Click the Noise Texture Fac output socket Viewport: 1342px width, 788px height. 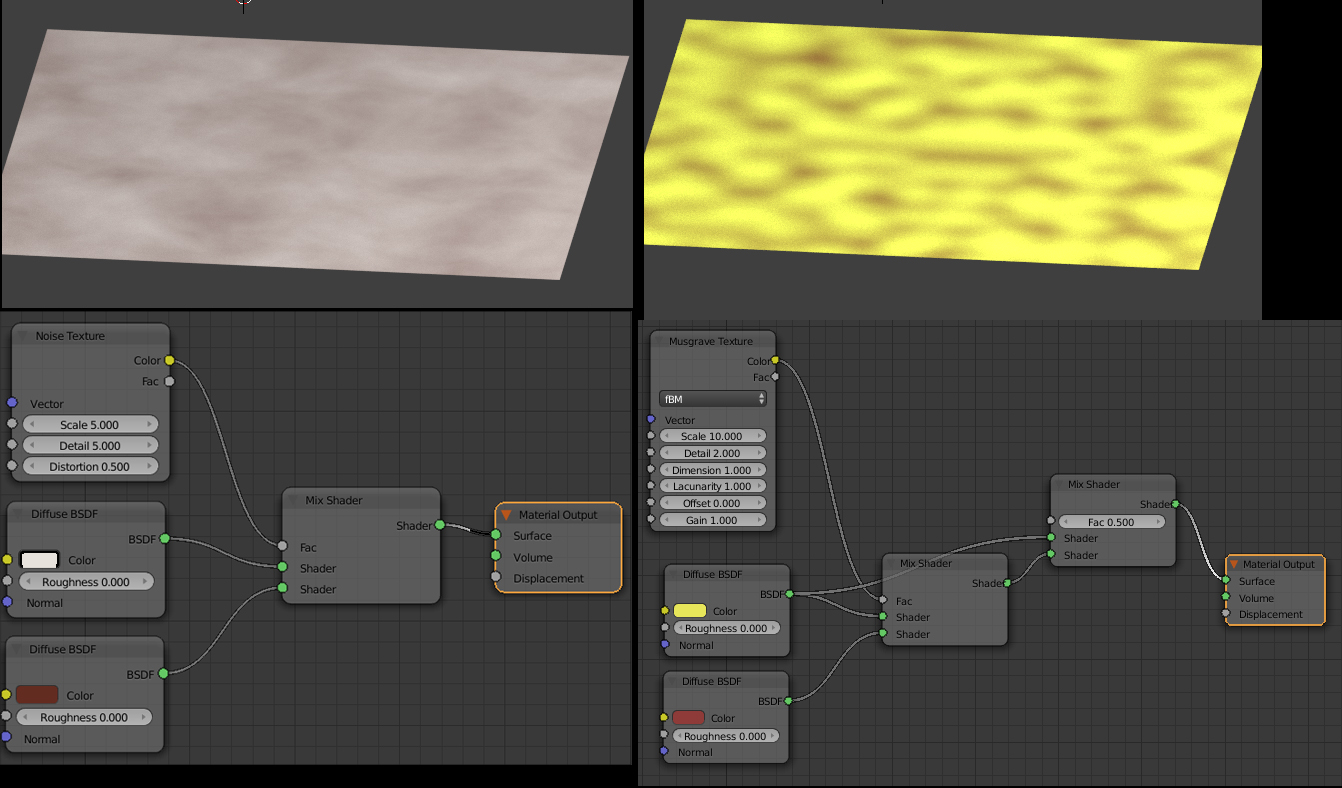(169, 381)
